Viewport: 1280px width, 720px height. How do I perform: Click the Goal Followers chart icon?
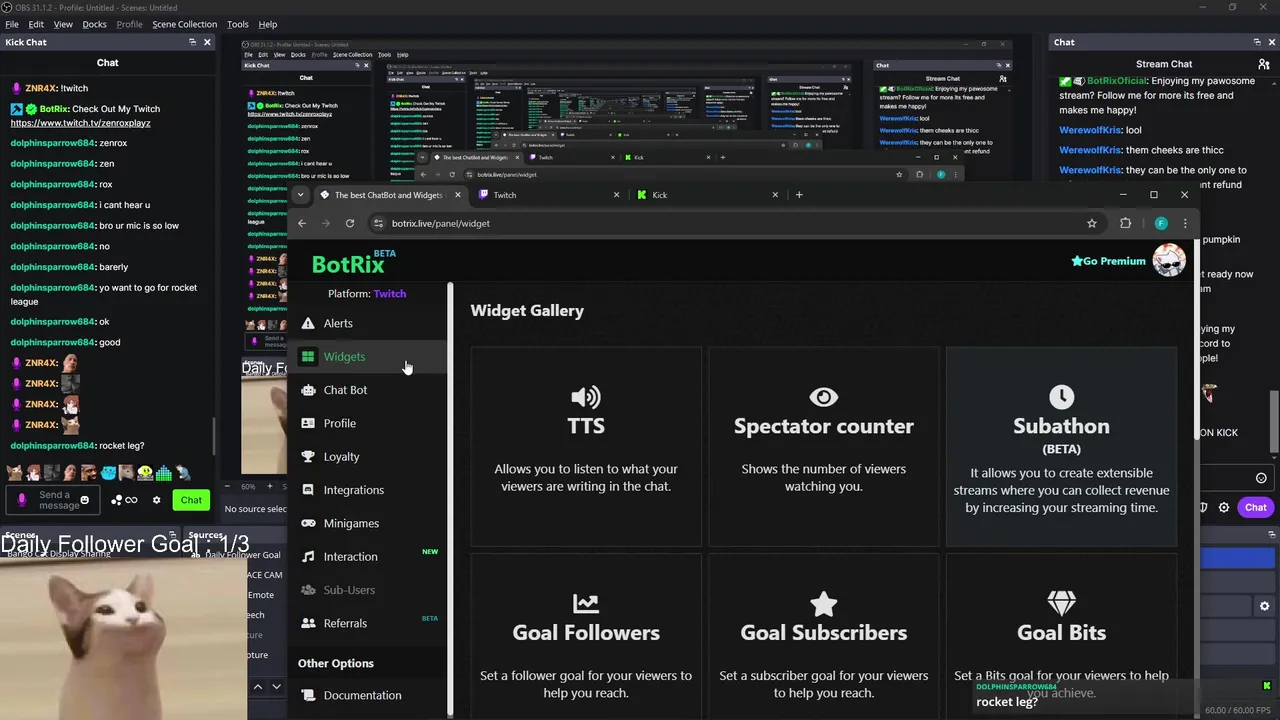586,603
